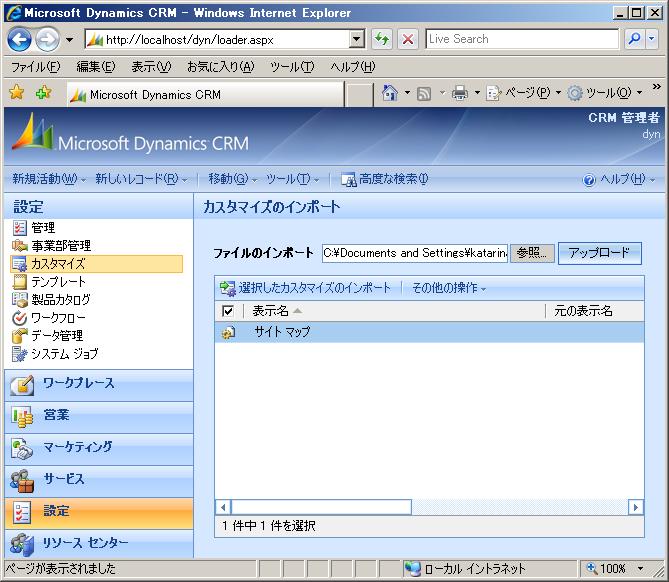Click the リソース センター area icon

pyautogui.click(x=22, y=545)
